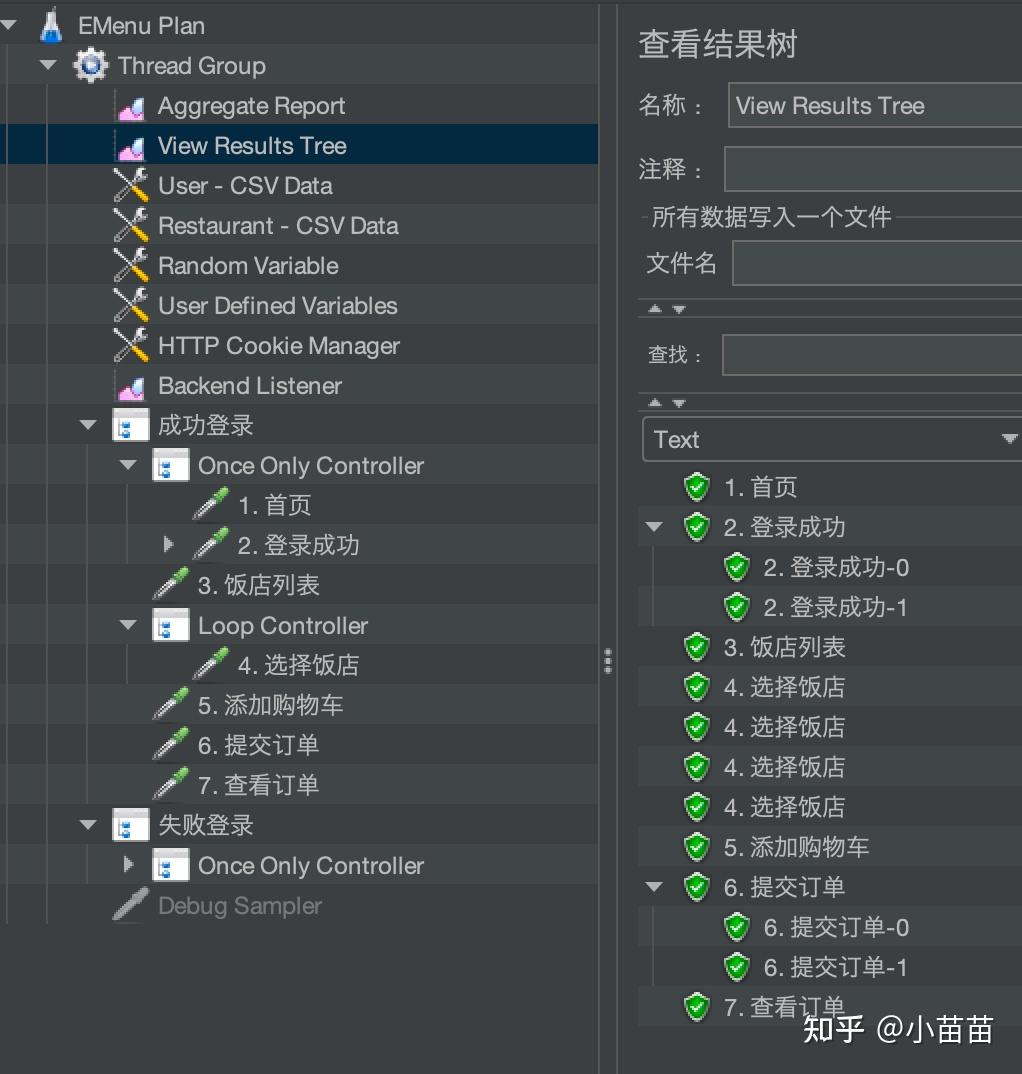Click the 查找 search input field
The image size is (1022, 1074).
tap(872, 355)
